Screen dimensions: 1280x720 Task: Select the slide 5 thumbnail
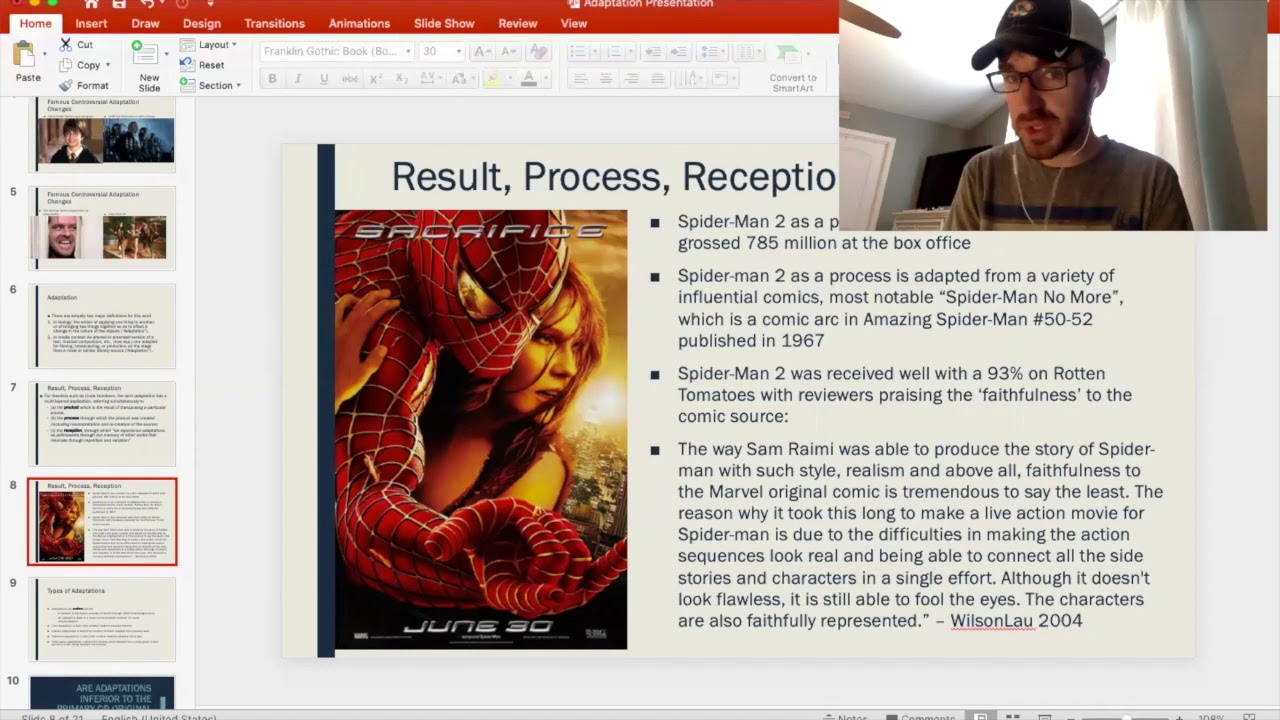tap(102, 228)
